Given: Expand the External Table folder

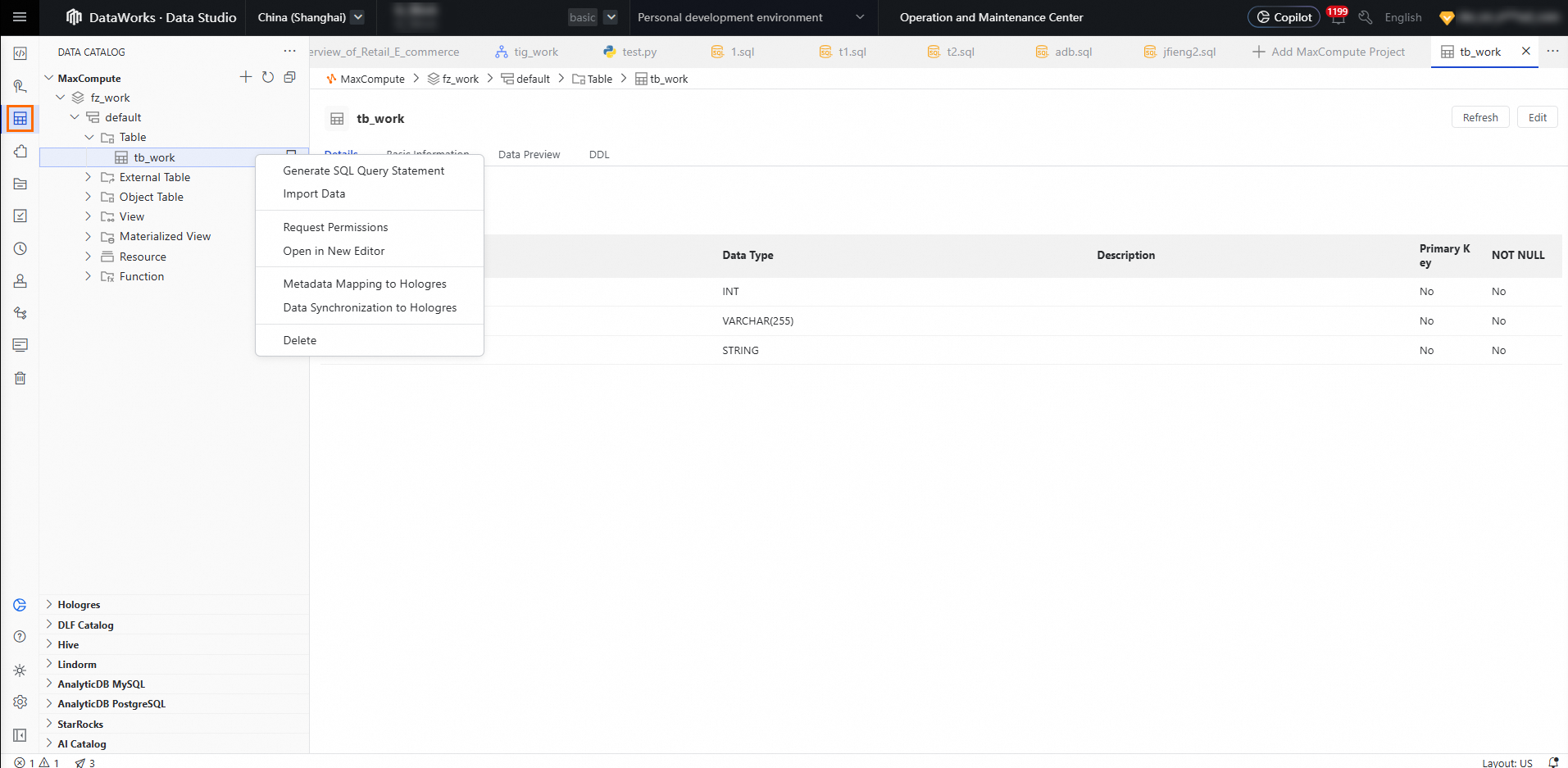Looking at the screenshot, I should pos(89,177).
